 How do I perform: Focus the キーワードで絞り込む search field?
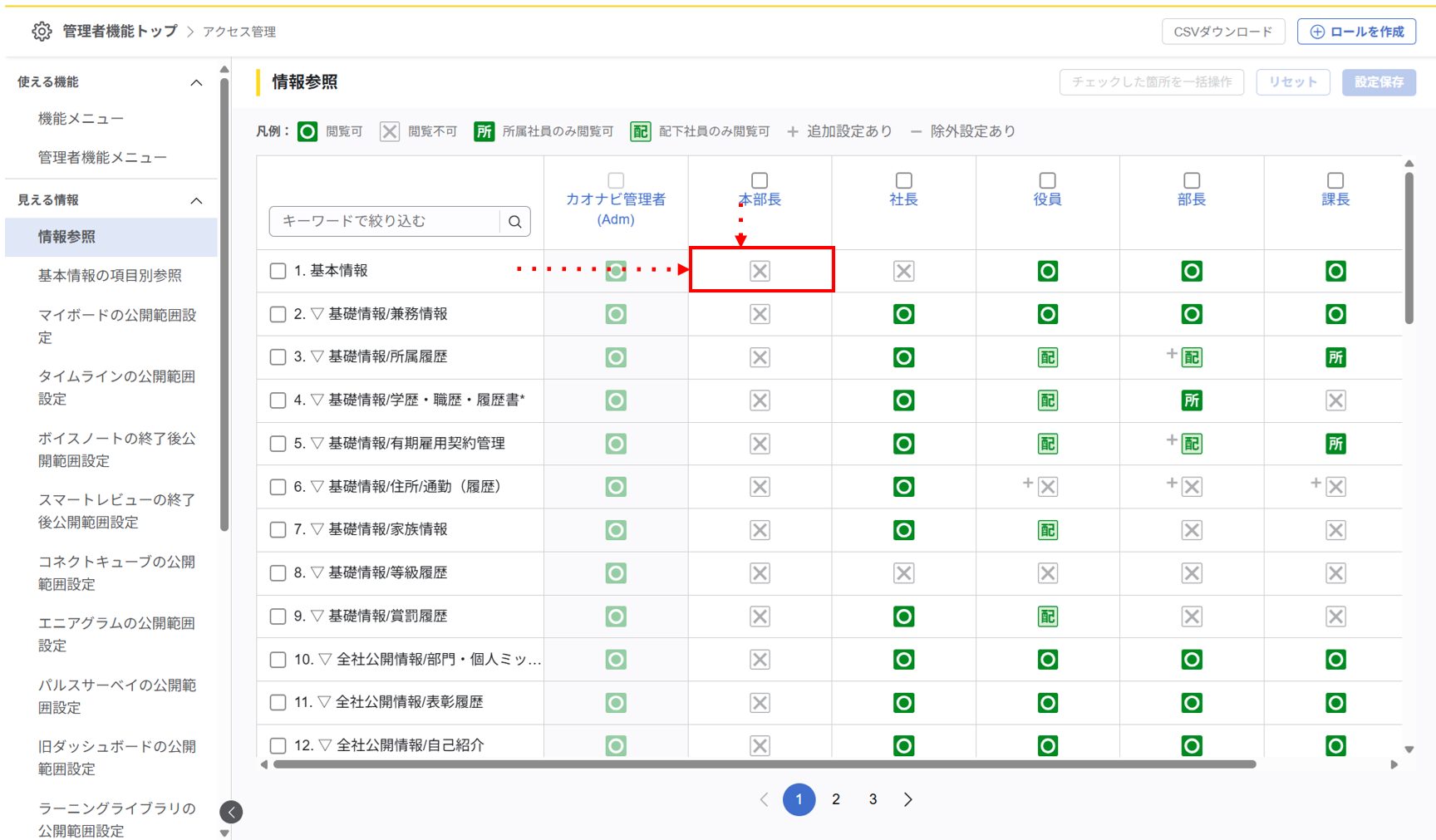pyautogui.click(x=385, y=222)
